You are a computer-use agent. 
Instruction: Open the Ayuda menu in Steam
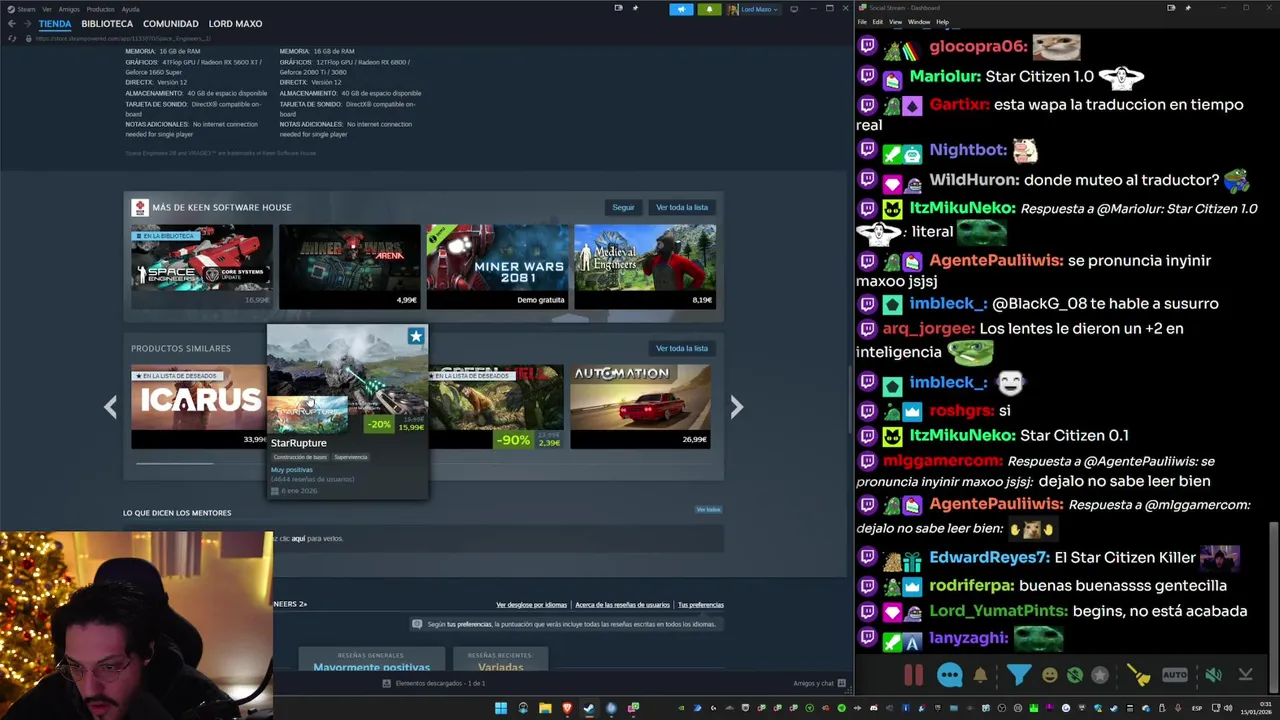click(130, 9)
